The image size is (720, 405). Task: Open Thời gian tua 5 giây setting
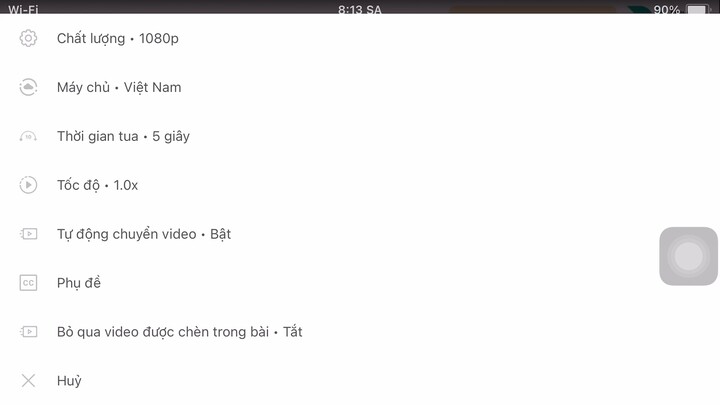point(360,136)
